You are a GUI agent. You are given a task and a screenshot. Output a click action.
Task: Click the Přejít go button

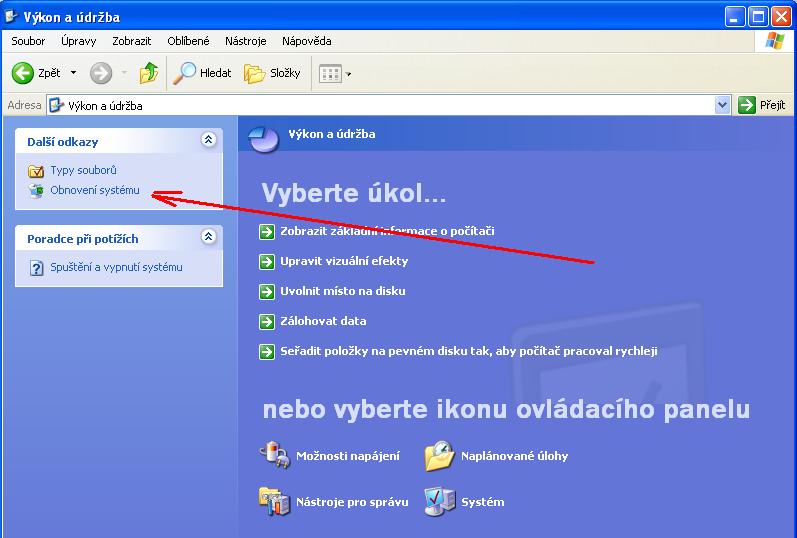pos(761,105)
